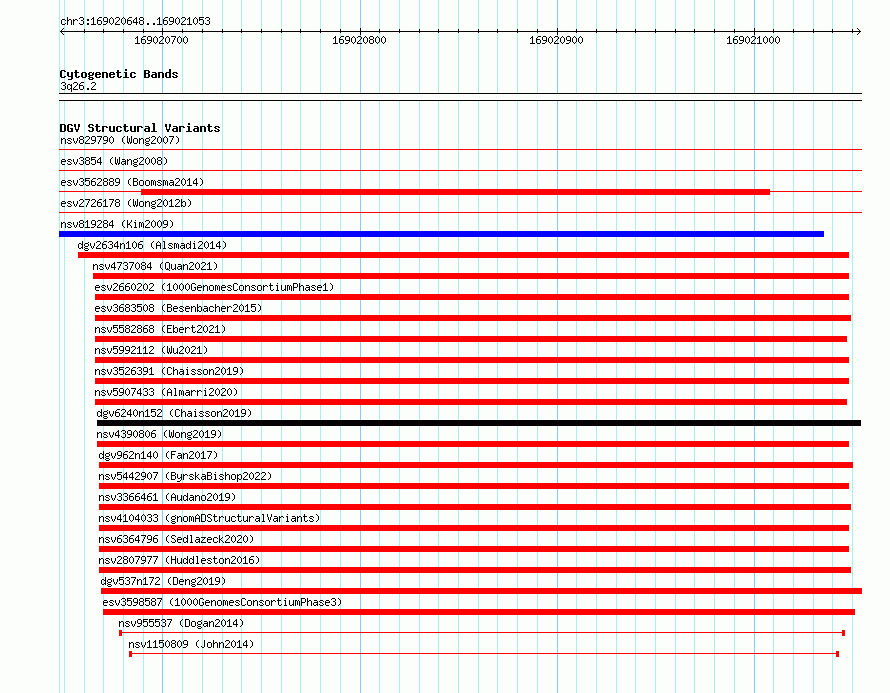Click the esv2726178 (Wong2012b) label
The image size is (890, 693).
[x=126, y=203]
